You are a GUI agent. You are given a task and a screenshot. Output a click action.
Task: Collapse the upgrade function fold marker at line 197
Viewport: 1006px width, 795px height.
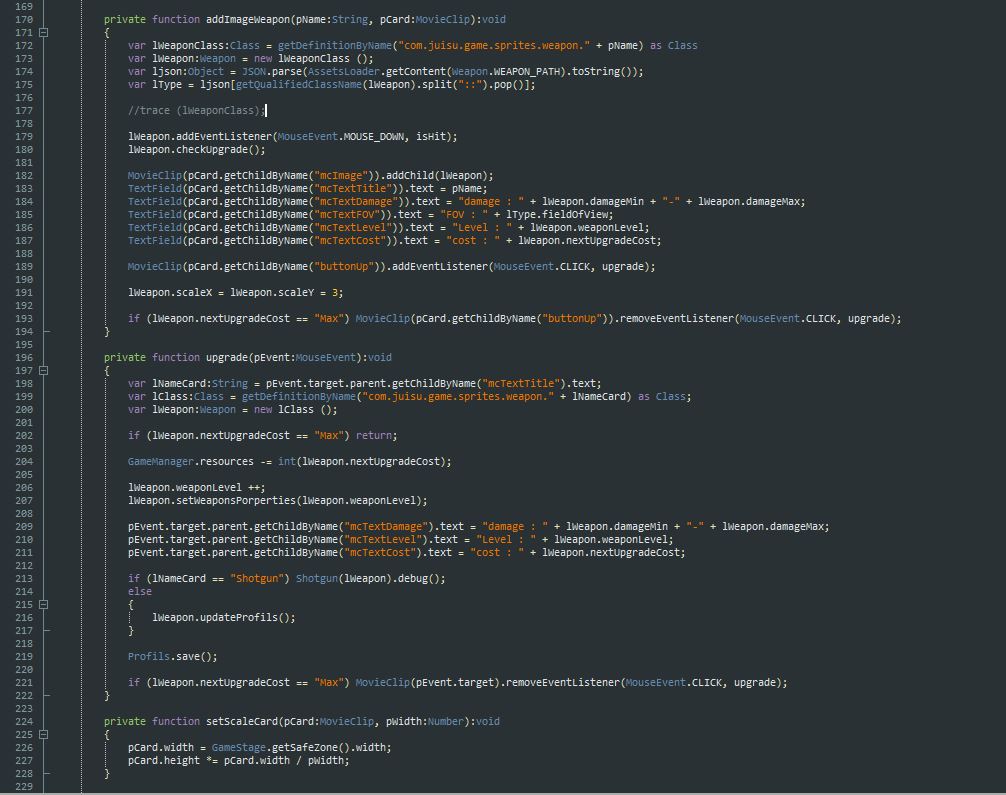click(x=44, y=371)
